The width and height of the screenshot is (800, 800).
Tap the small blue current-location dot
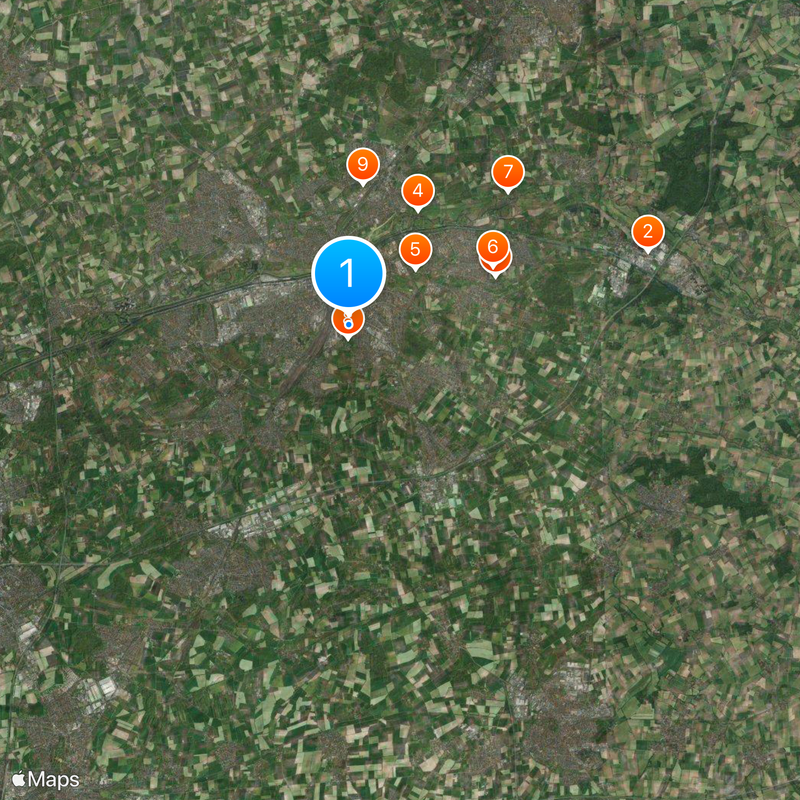click(x=348, y=324)
